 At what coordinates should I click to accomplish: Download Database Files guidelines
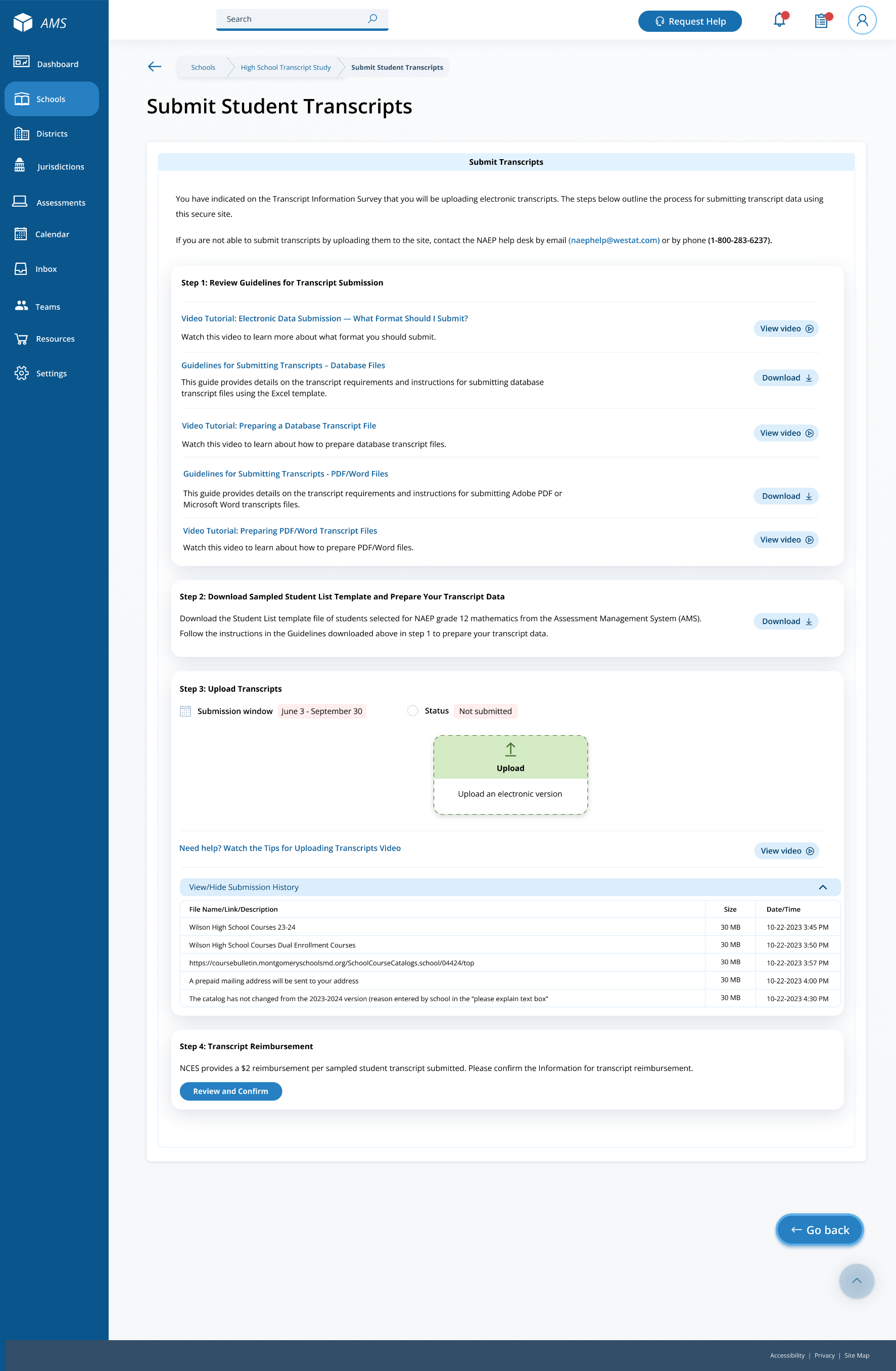click(786, 378)
